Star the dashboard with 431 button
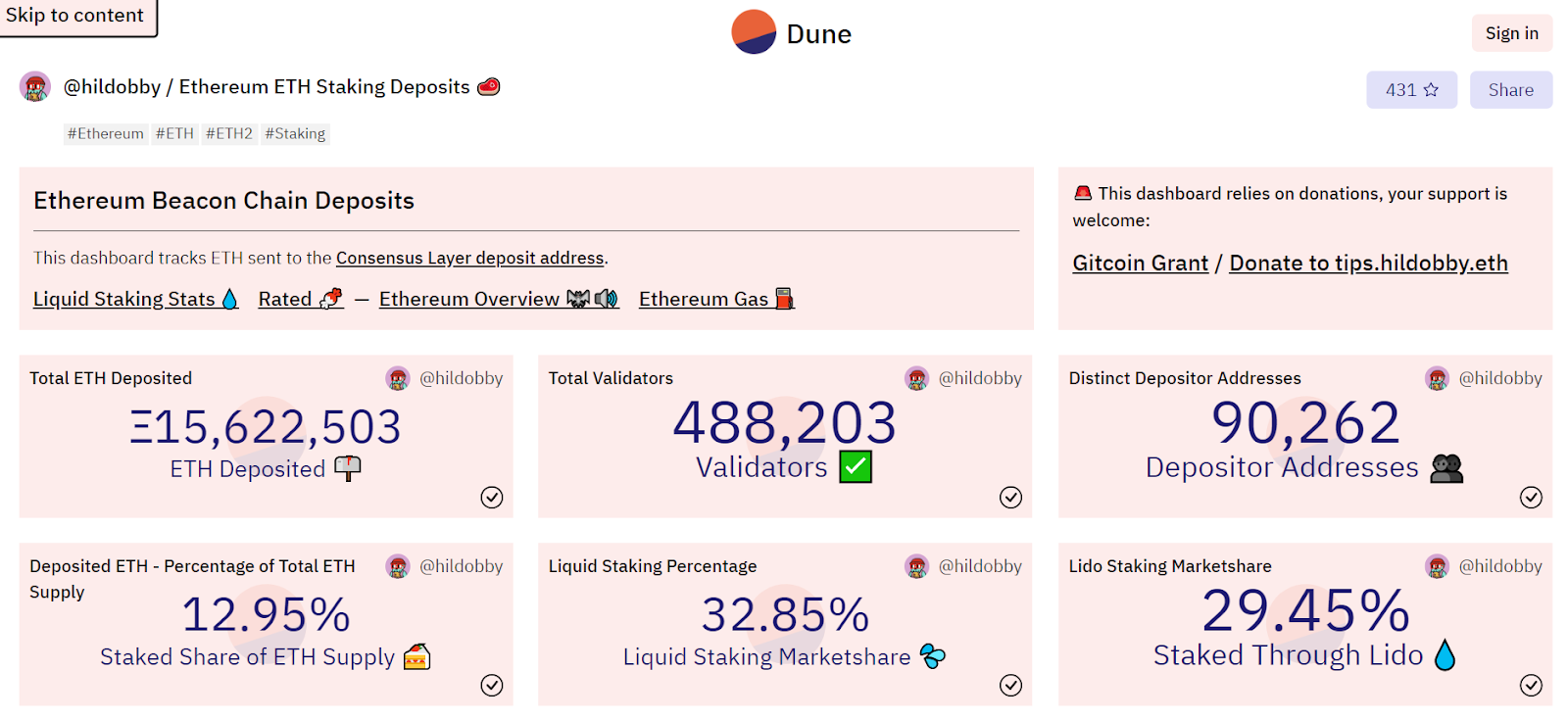 pyautogui.click(x=1412, y=90)
